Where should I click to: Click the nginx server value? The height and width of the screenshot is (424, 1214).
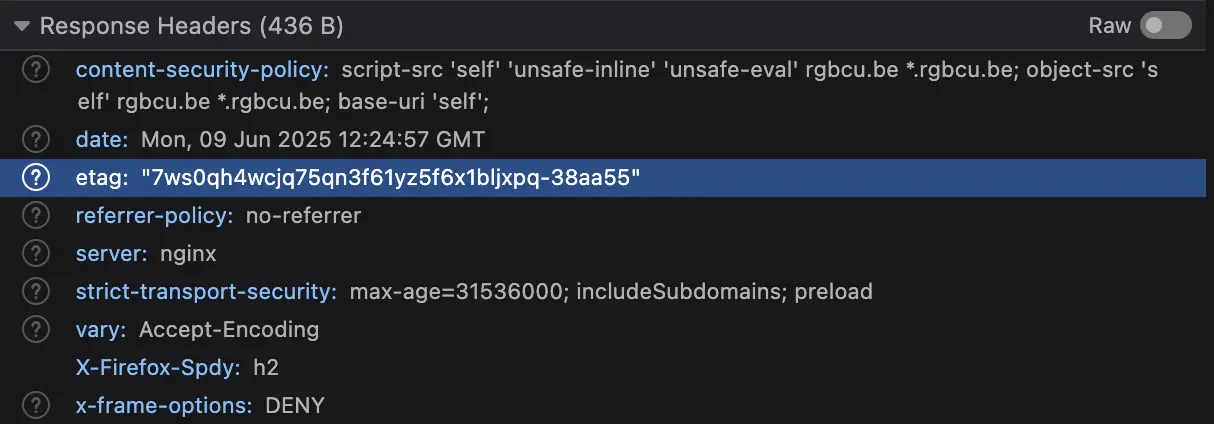click(x=188, y=255)
